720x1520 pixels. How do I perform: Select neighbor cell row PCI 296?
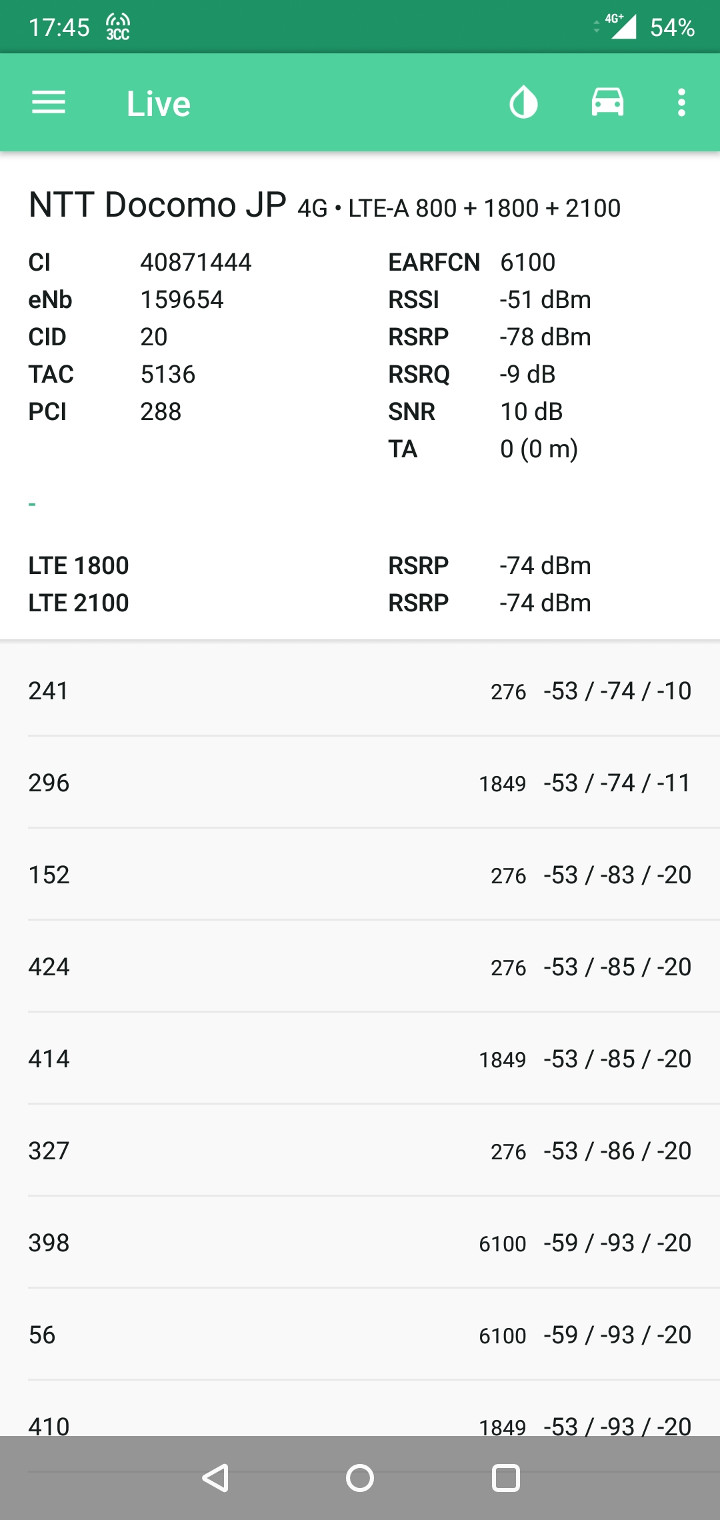click(360, 783)
